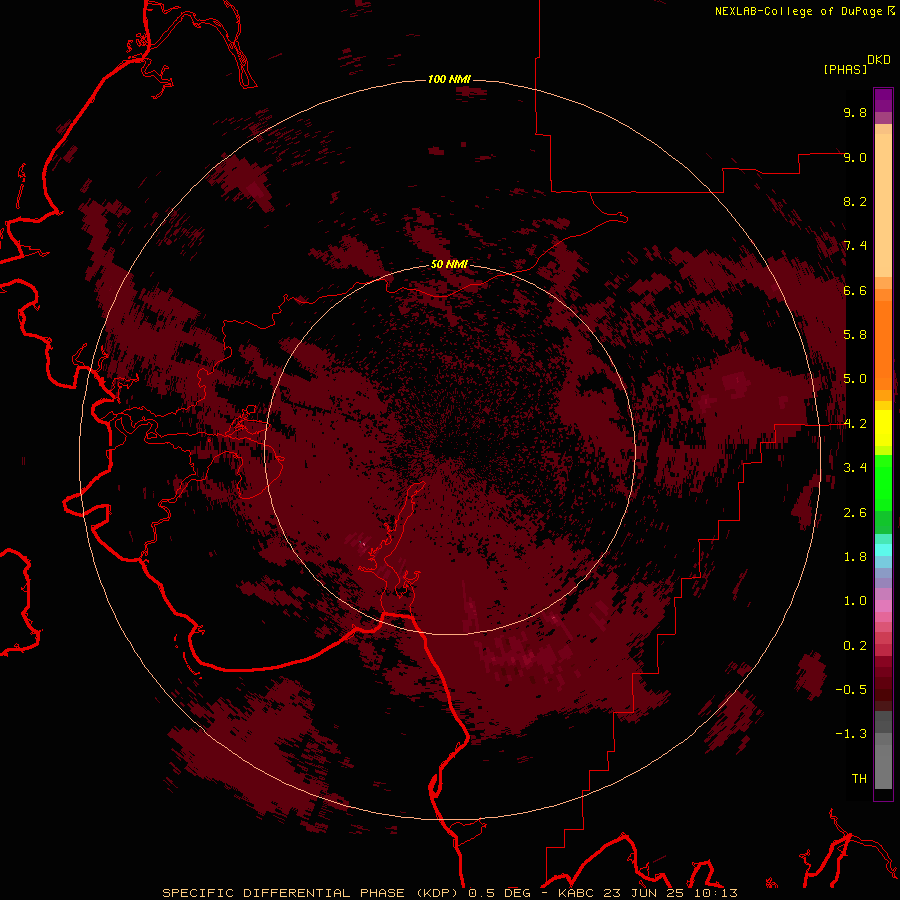Click the -0.5 scale value
This screenshot has height=900, width=900.
coord(851,690)
